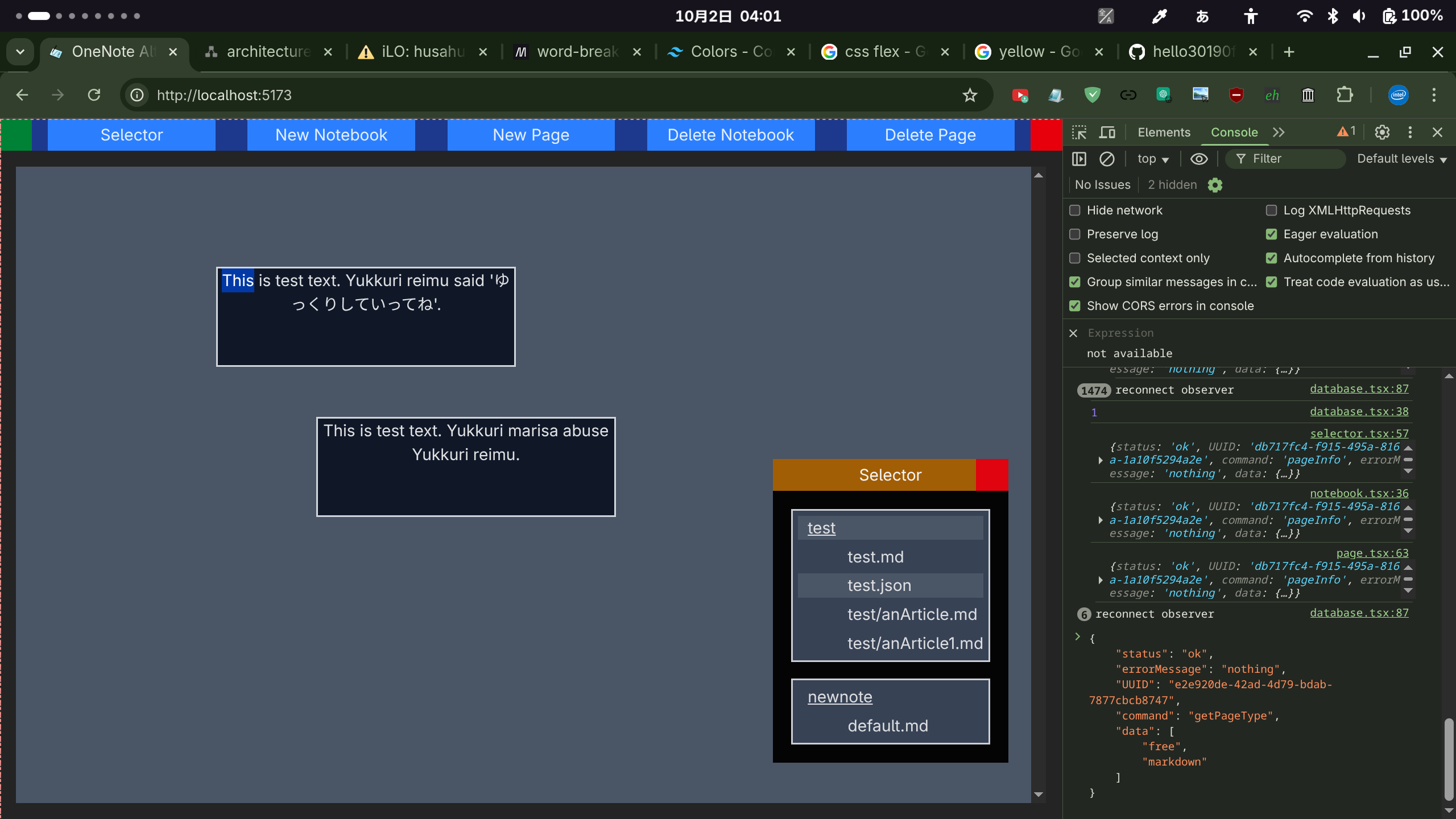The width and height of the screenshot is (1456, 819).
Task: Toggle the device toolbar icon
Action: 1107,133
